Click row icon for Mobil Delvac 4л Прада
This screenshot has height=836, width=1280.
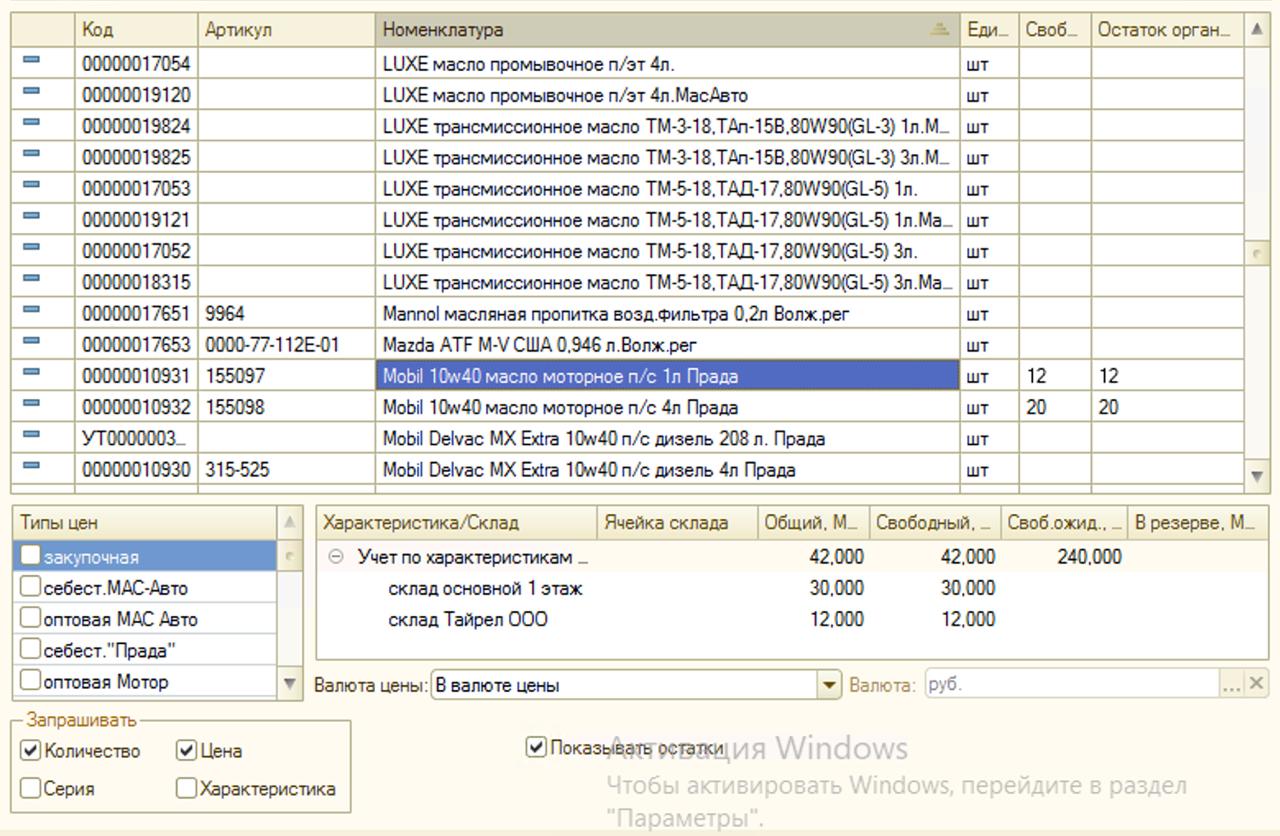(31, 467)
